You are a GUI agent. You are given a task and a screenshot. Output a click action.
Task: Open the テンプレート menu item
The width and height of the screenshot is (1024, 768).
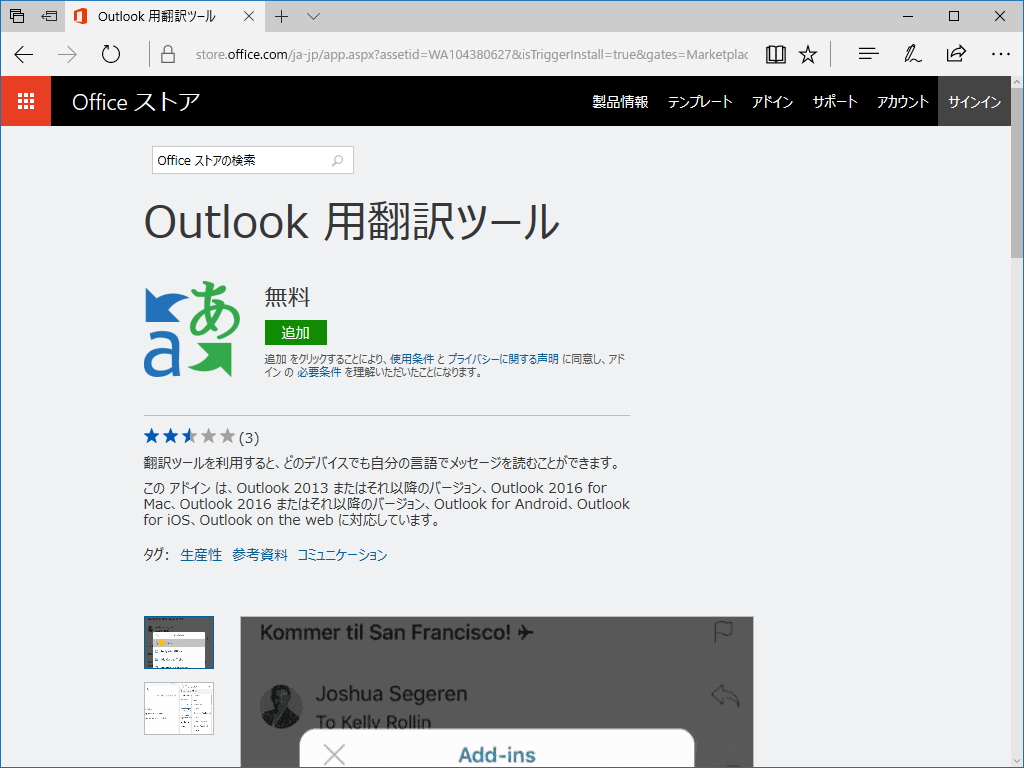[x=699, y=101]
